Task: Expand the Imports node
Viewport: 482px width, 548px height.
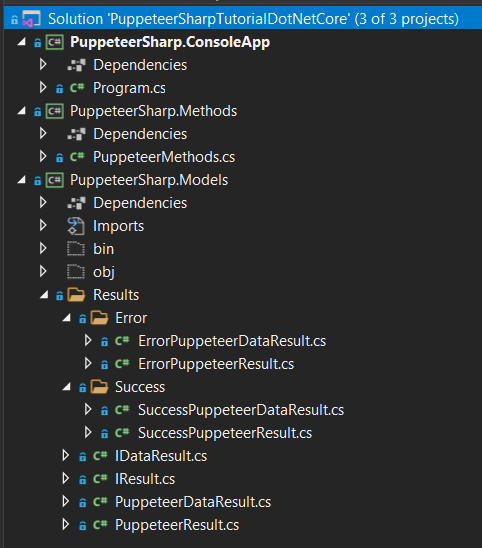Action: point(43,225)
